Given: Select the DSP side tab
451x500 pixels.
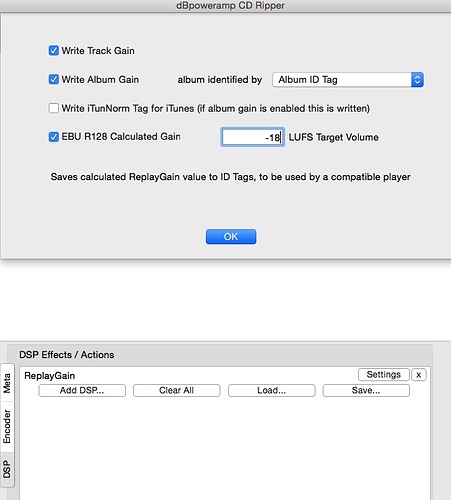Looking at the screenshot, I should tap(7, 469).
